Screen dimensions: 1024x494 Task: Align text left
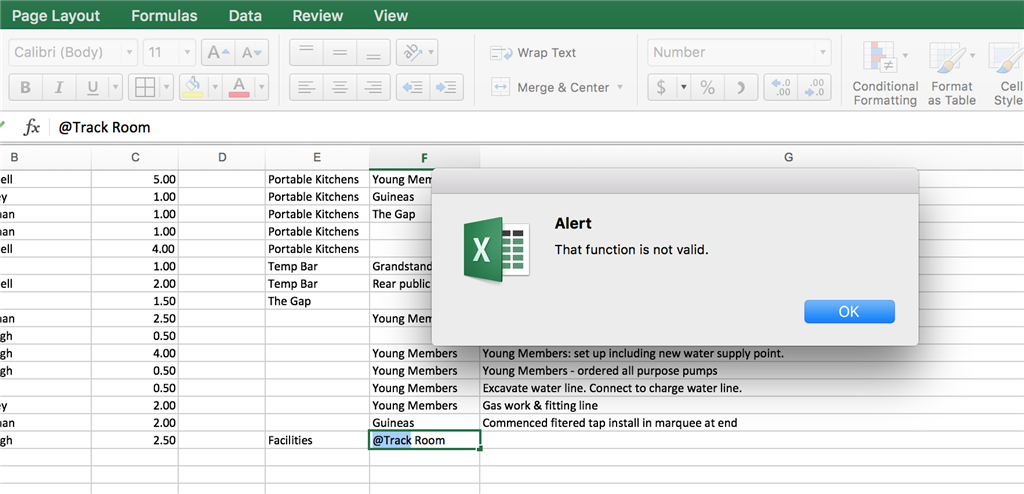click(306, 87)
